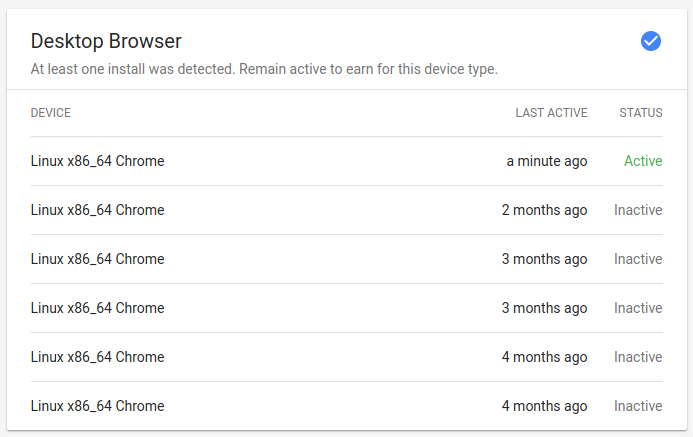Screen dimensions: 693x437
Task: Click the Desktop Browser heading
Action: (106, 41)
